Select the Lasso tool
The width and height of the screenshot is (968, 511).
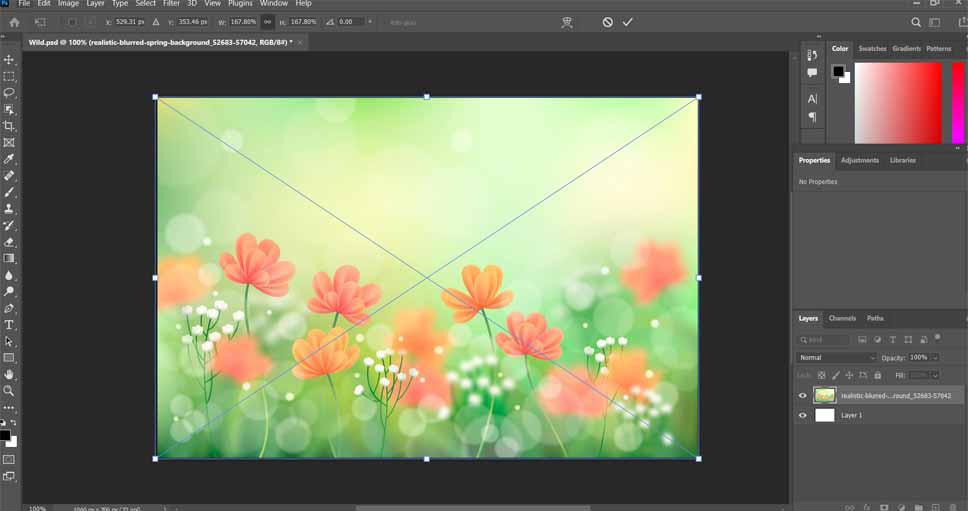(x=9, y=93)
